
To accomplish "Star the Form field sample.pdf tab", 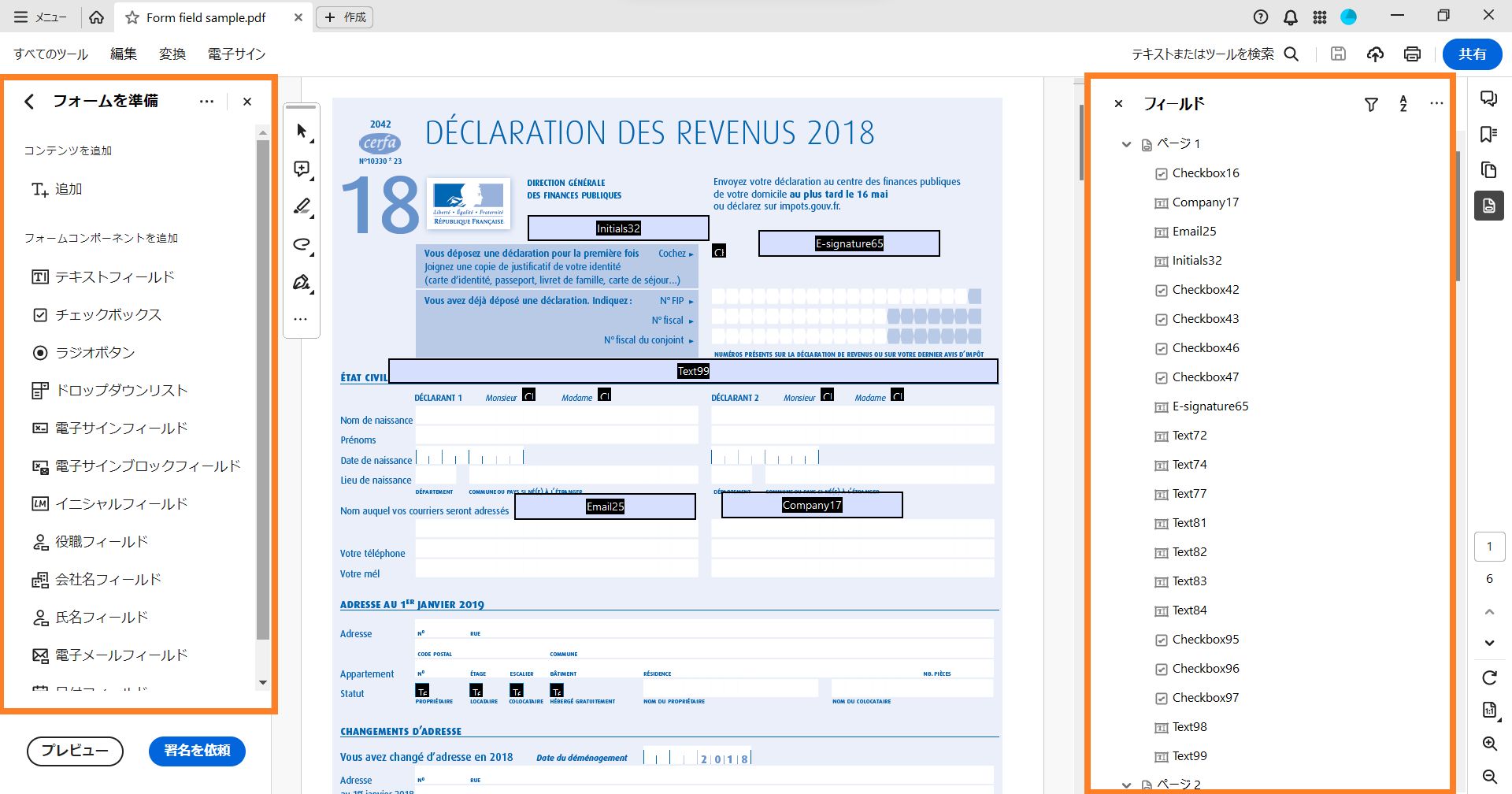I will click(132, 17).
